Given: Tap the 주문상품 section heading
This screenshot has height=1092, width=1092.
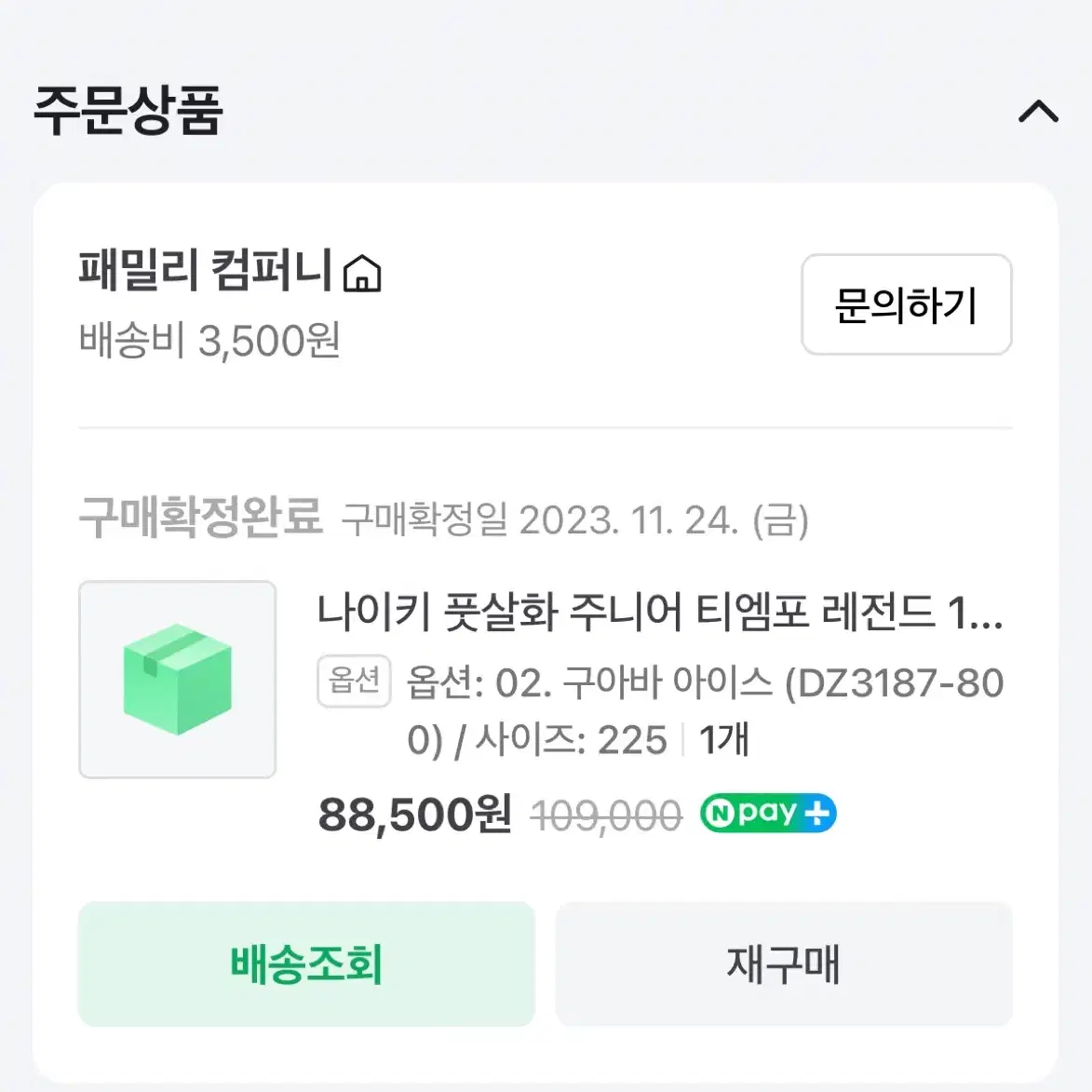Looking at the screenshot, I should coord(128,110).
